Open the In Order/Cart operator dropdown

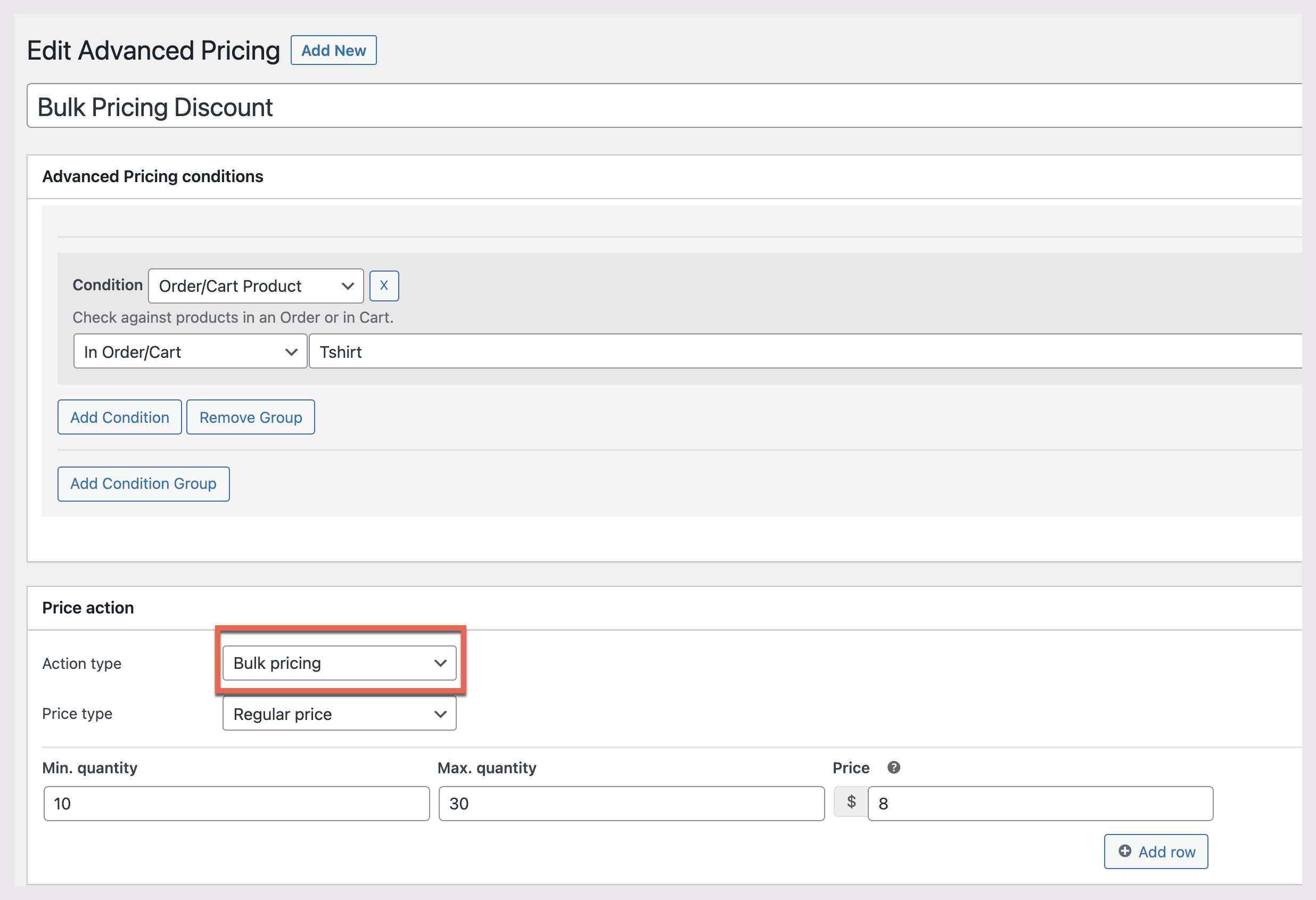coord(190,351)
